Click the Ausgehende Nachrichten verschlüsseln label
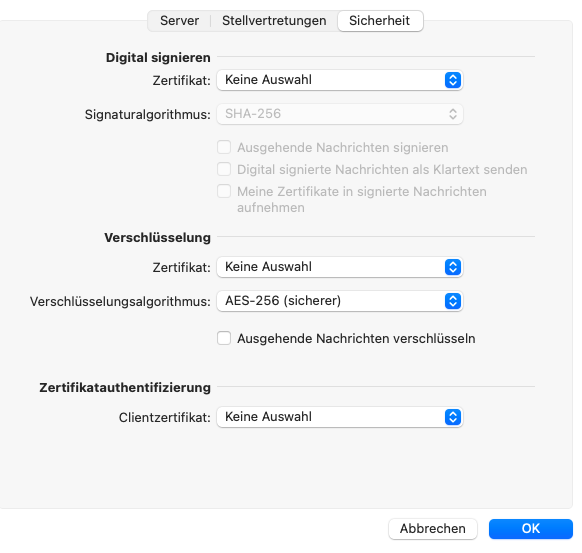The height and width of the screenshot is (553, 582). coord(356,338)
